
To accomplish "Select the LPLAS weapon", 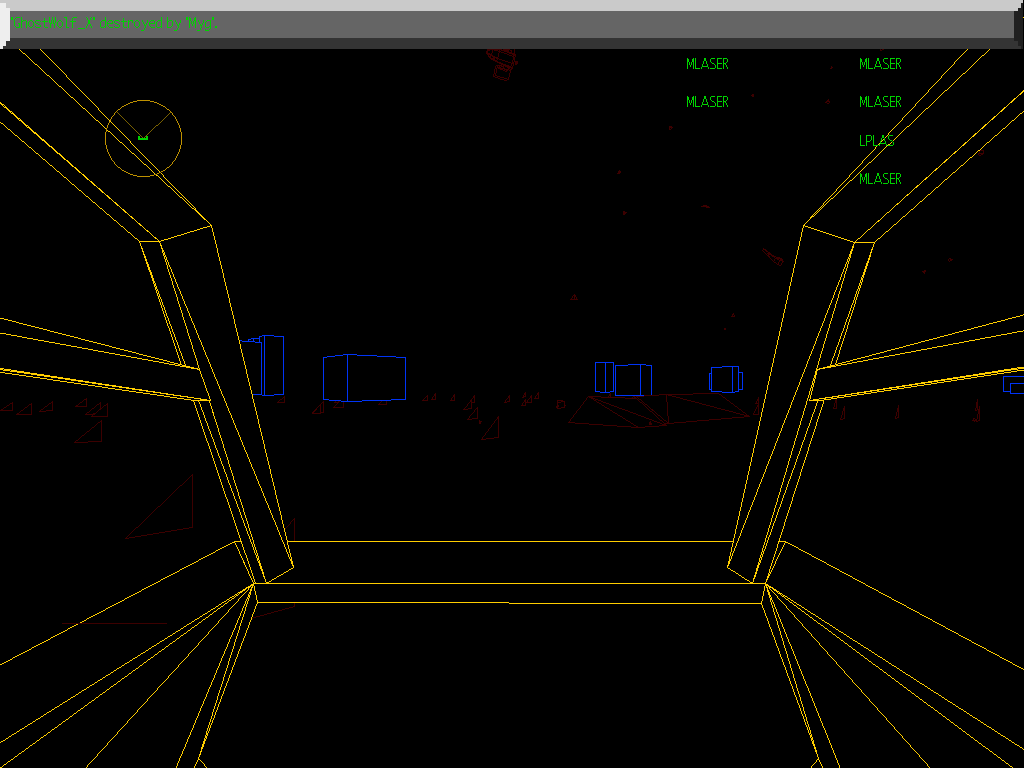I will tap(876, 141).
